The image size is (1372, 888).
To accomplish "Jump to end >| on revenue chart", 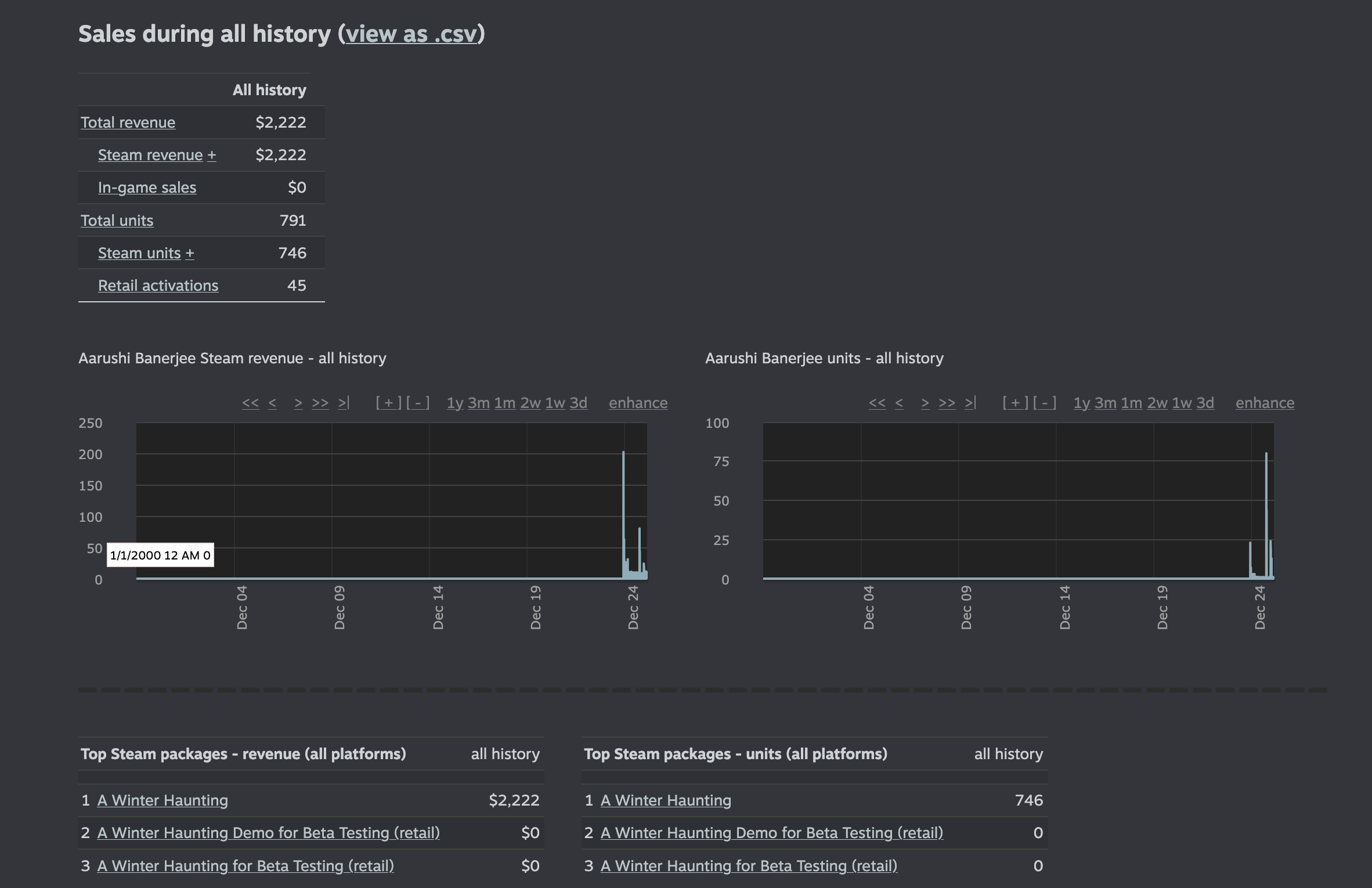I will click(344, 403).
